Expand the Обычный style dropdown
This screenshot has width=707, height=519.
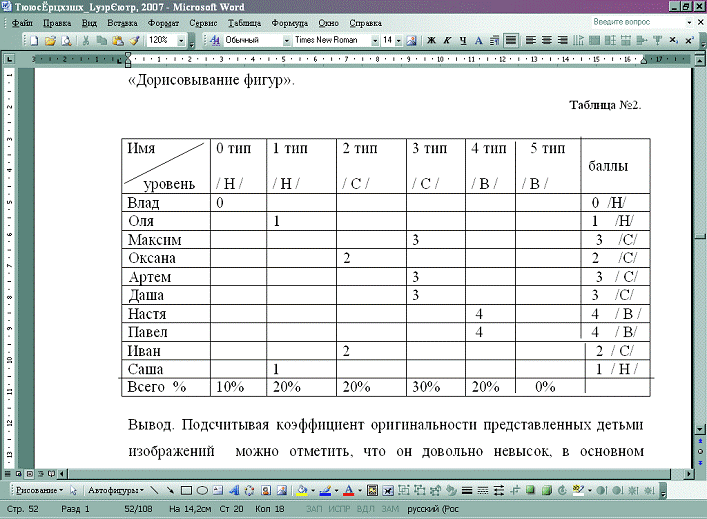pyautogui.click(x=285, y=41)
